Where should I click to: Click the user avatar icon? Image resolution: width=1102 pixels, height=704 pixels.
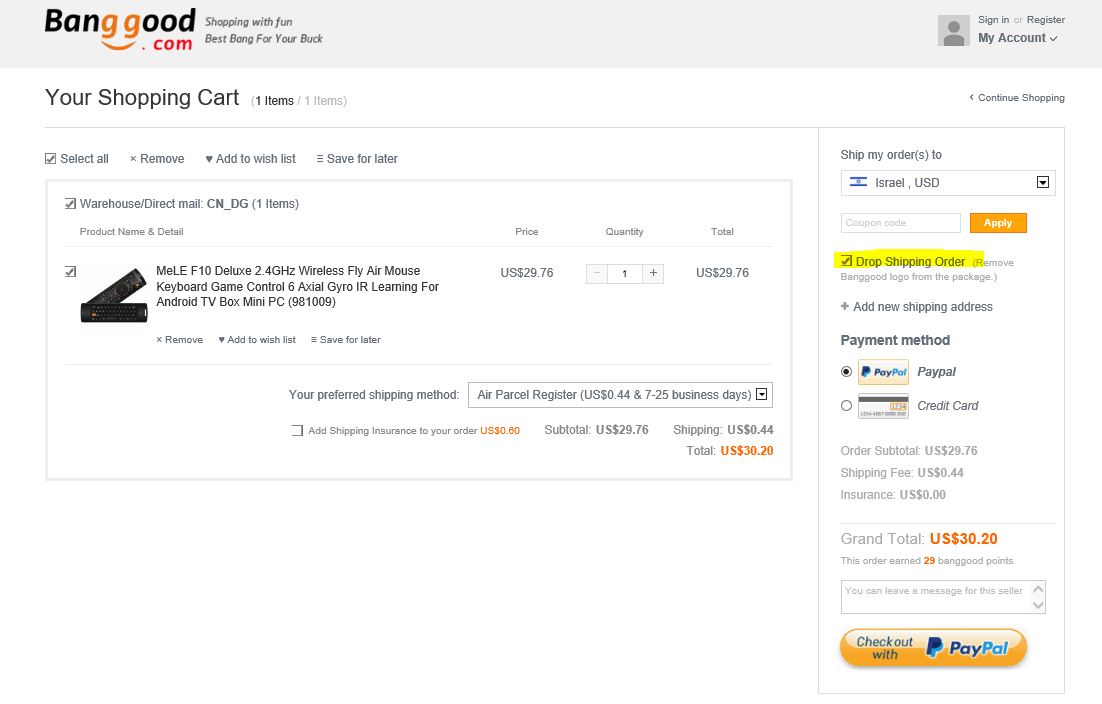(x=953, y=31)
